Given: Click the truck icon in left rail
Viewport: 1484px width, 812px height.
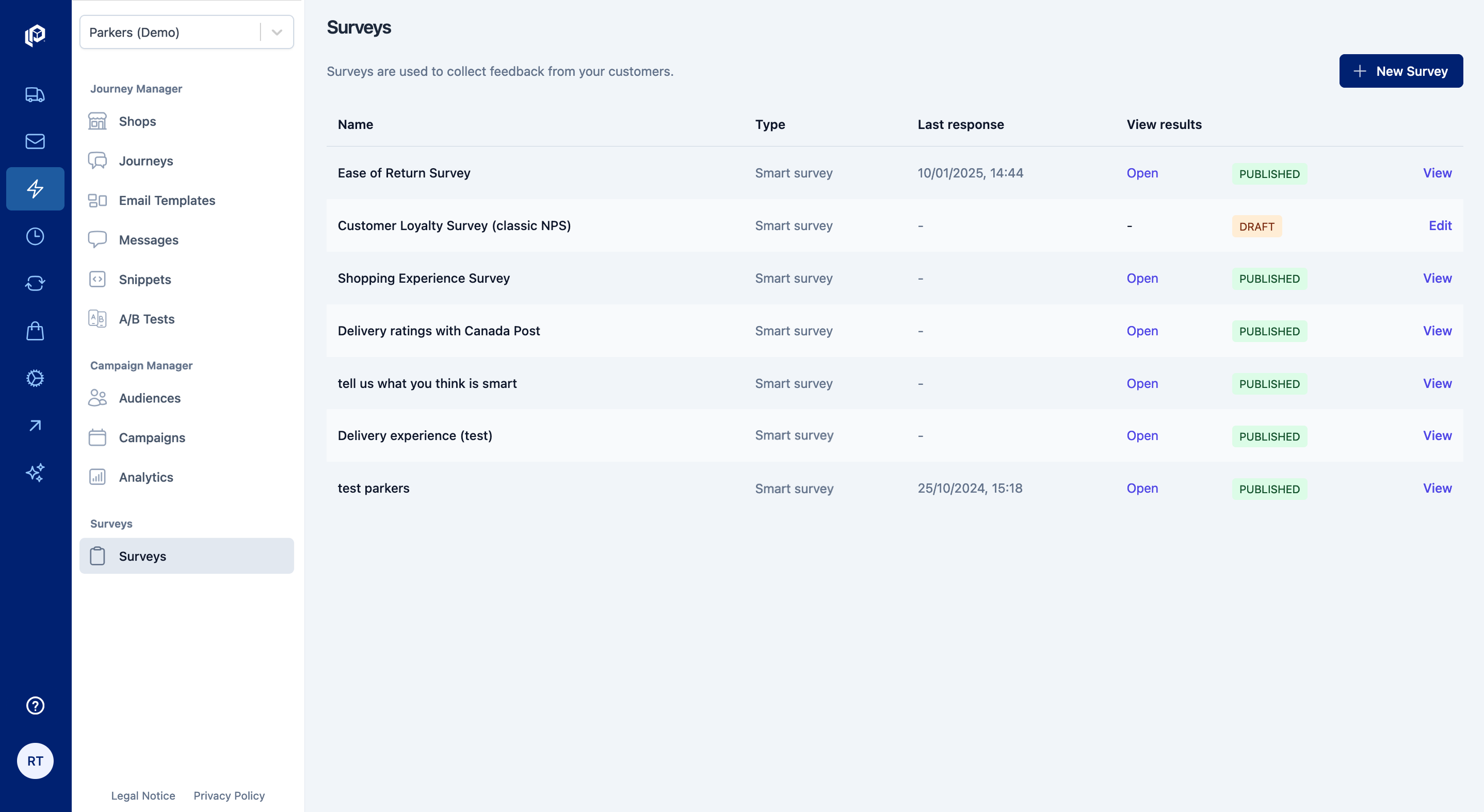Looking at the screenshot, I should coord(35,94).
